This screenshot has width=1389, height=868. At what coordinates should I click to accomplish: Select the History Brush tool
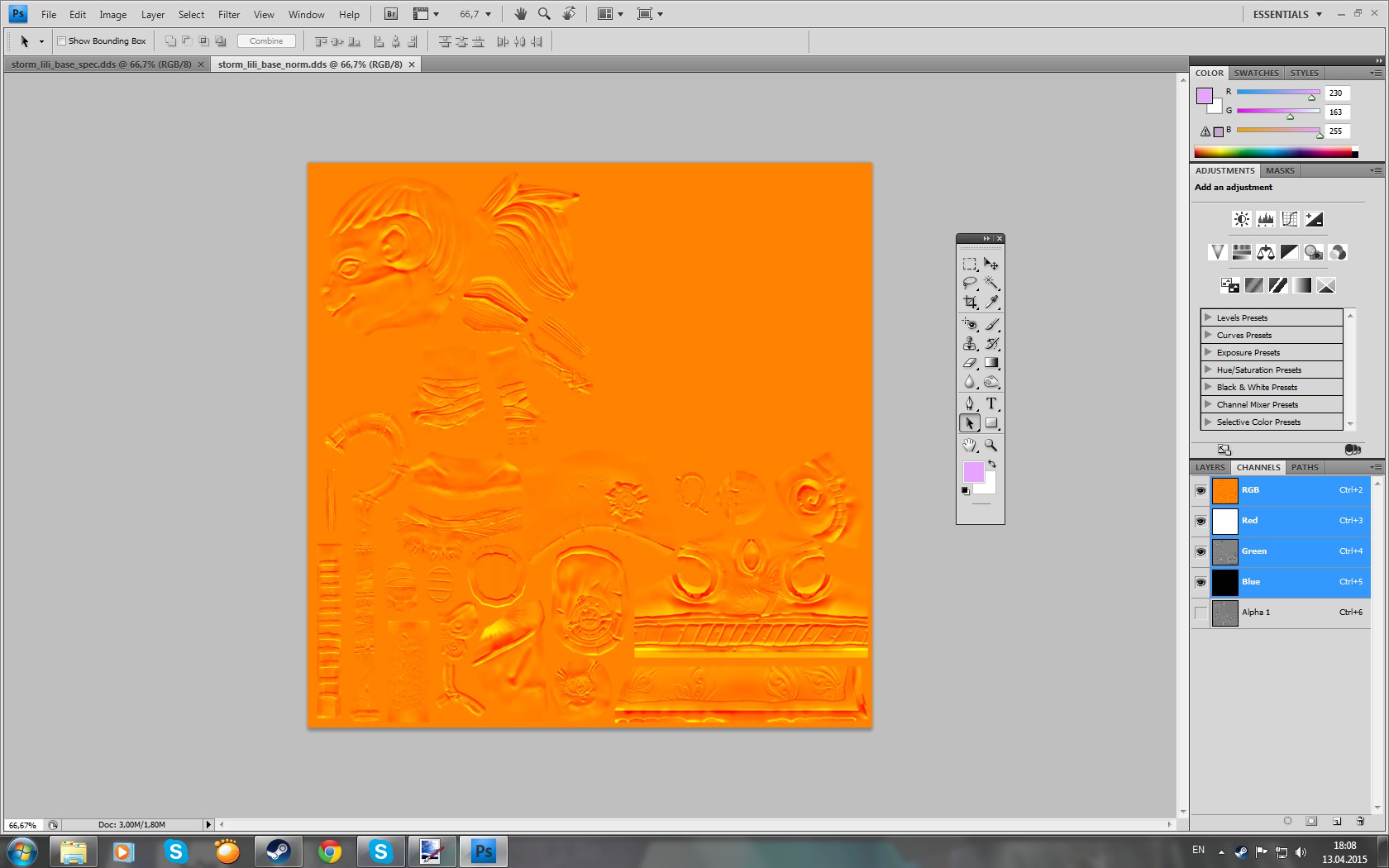(x=991, y=343)
